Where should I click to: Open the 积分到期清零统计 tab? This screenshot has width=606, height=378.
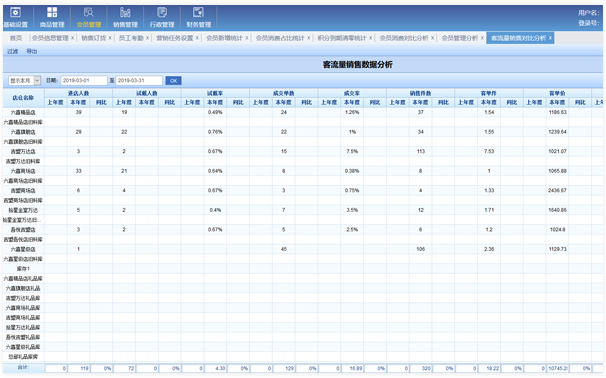[342, 38]
